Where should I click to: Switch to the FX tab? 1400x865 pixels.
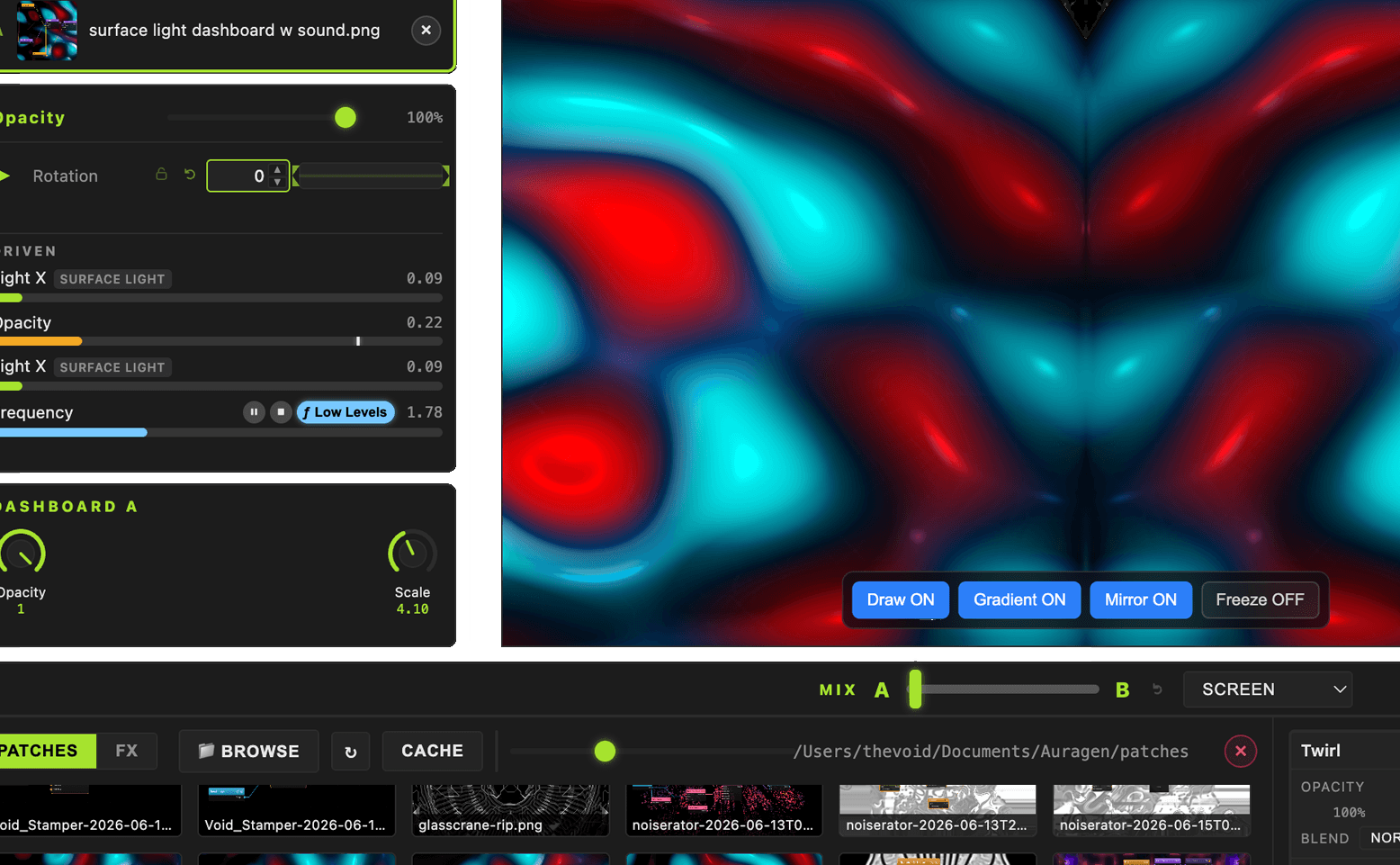click(127, 751)
